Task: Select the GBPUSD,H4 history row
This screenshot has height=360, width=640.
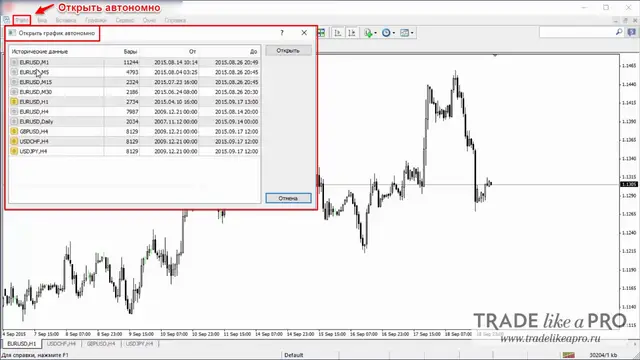Action: coord(135,131)
